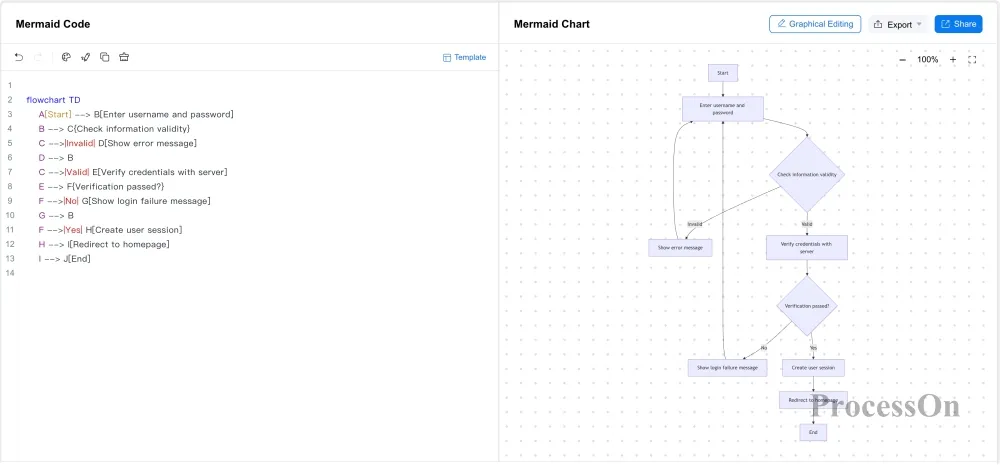The width and height of the screenshot is (1000, 465).
Task: Click code line 'B --> C{Check information validity}'
Action: click(x=114, y=129)
